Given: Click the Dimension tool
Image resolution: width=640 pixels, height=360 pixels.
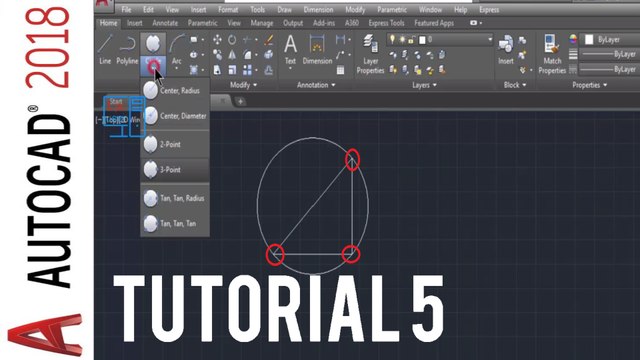Looking at the screenshot, I should [x=317, y=50].
